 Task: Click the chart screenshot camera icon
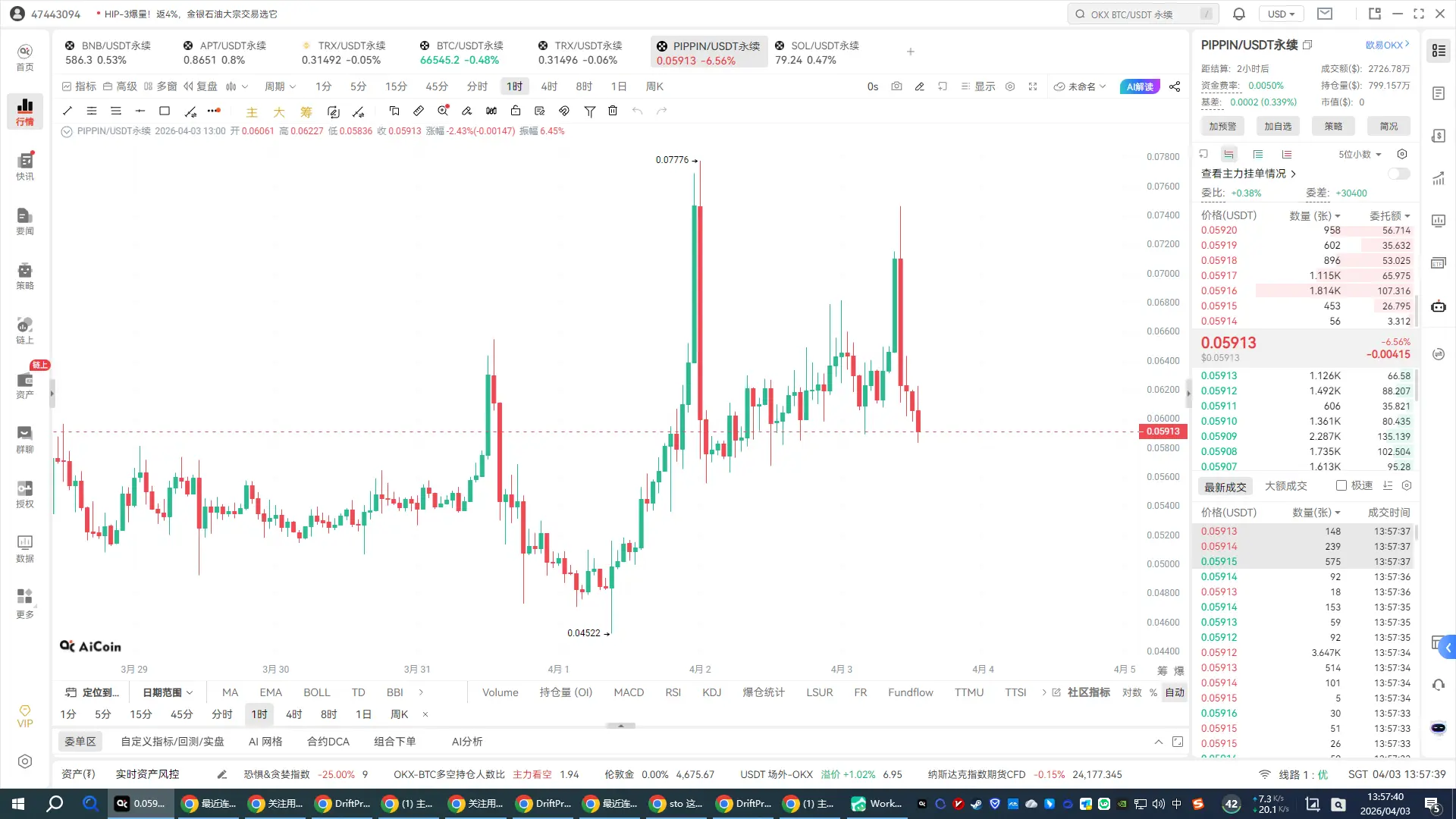coord(896,86)
